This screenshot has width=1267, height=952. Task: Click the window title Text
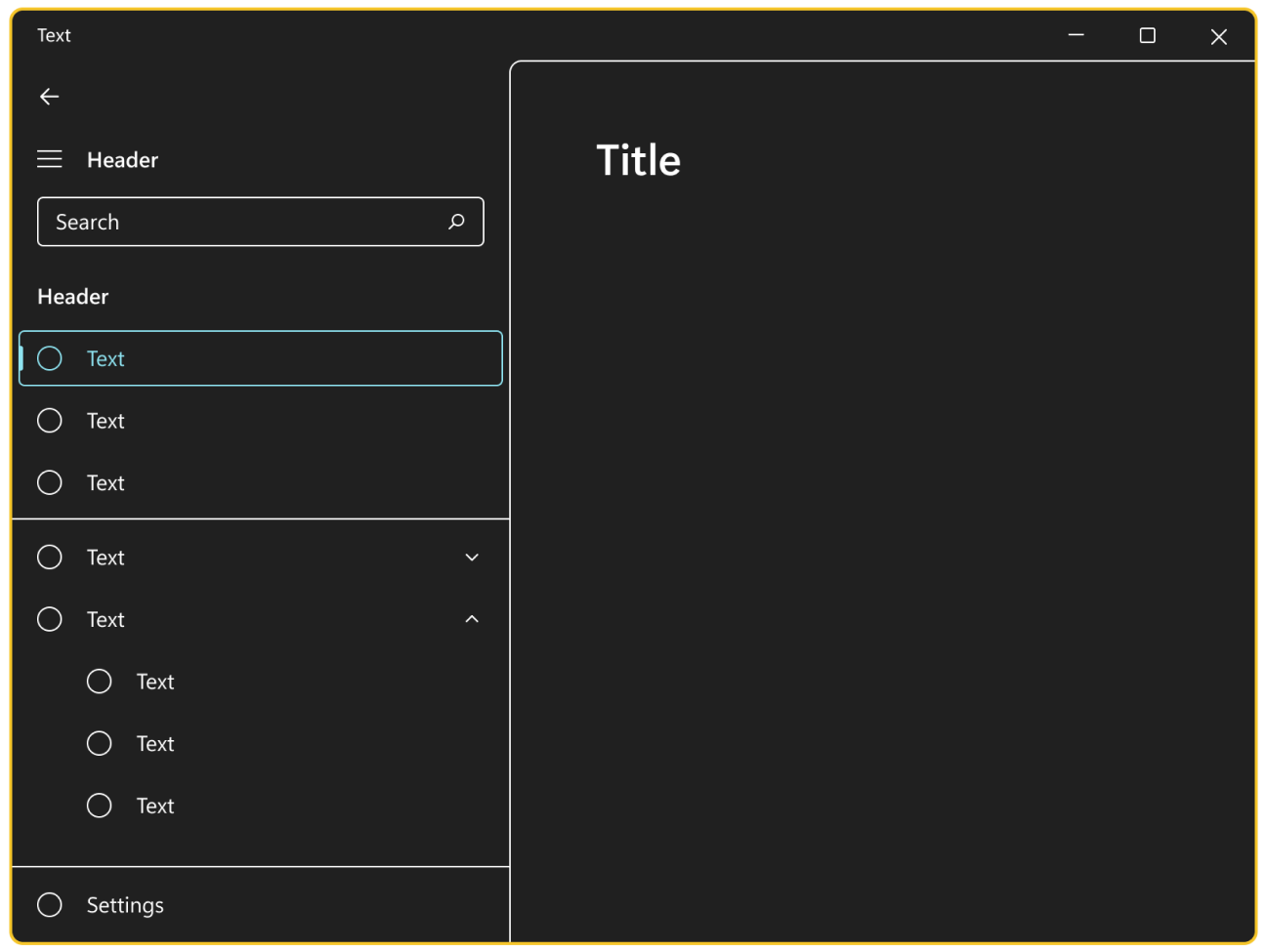(54, 35)
